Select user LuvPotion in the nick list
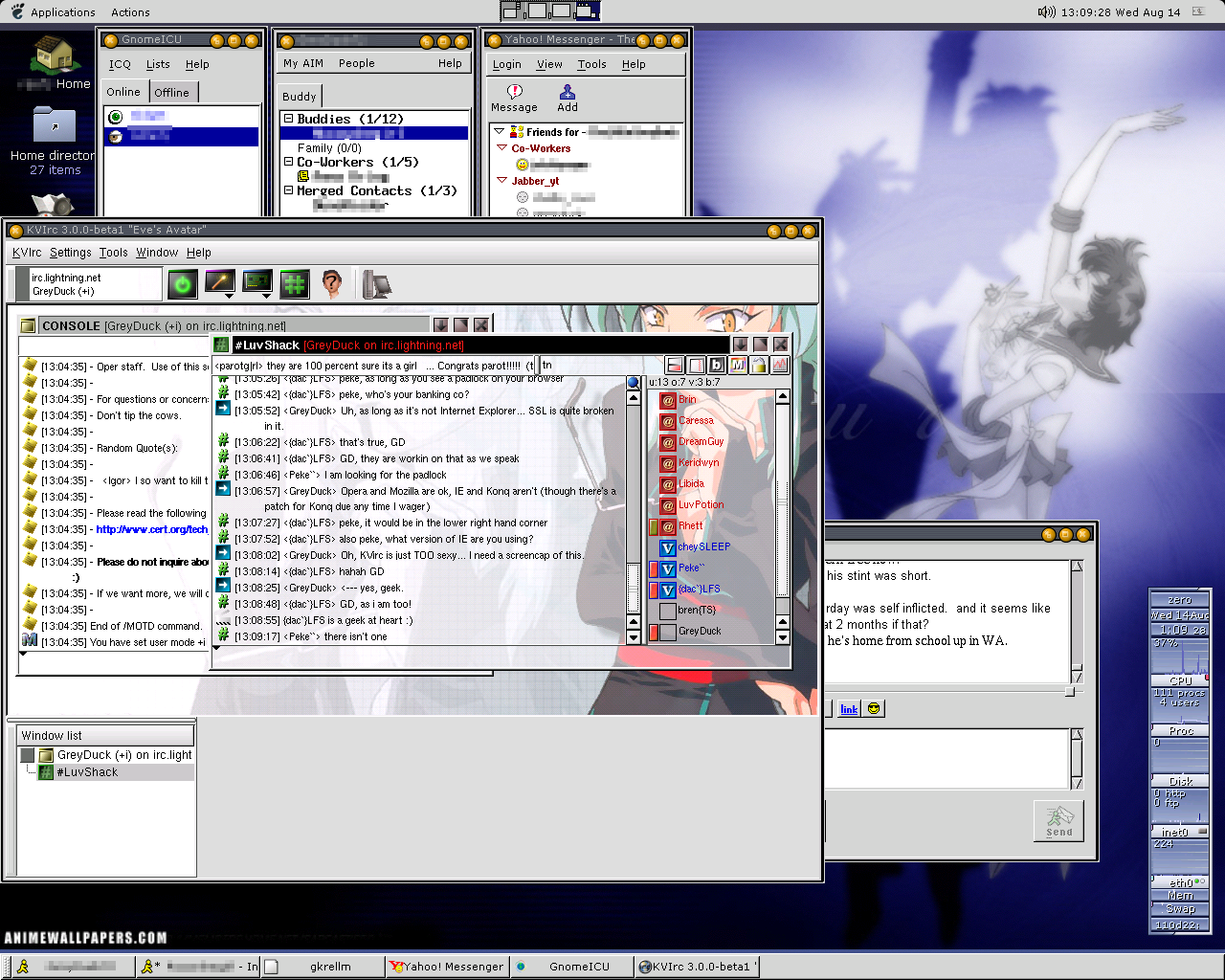The height and width of the screenshot is (980, 1225). tap(701, 505)
